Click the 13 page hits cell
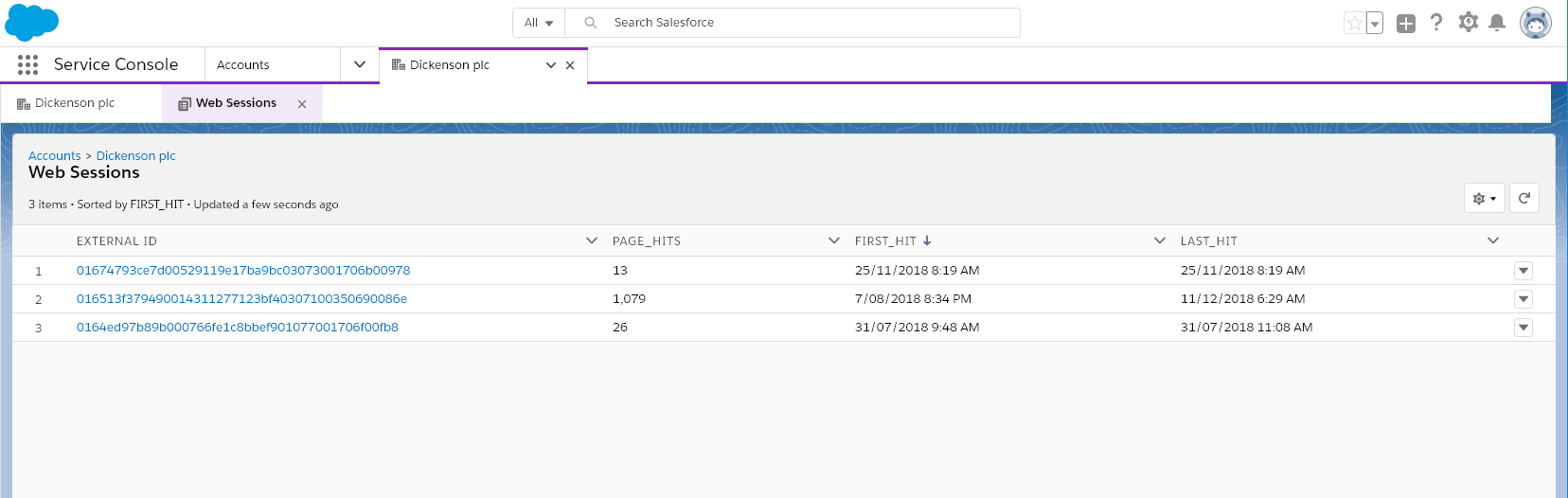Viewport: 1568px width, 498px height. [620, 270]
